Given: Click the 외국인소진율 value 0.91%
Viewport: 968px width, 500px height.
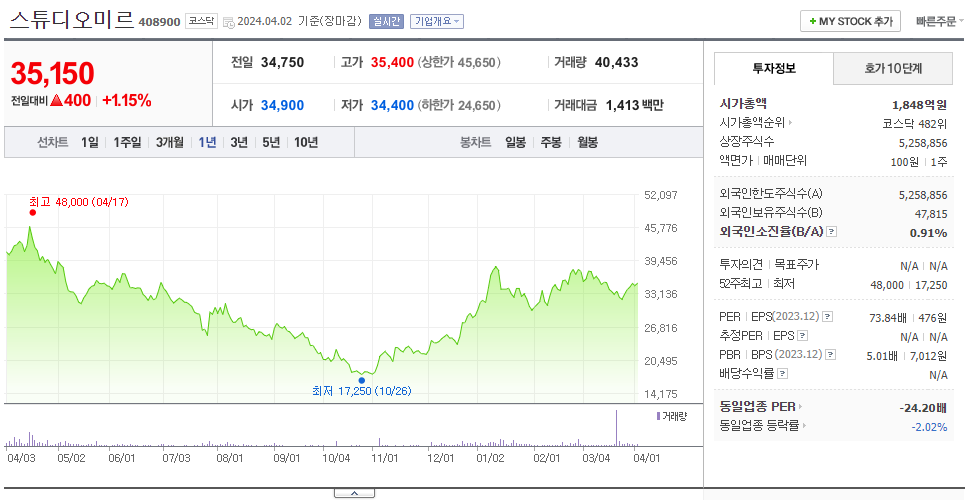Looking at the screenshot, I should (x=928, y=233).
